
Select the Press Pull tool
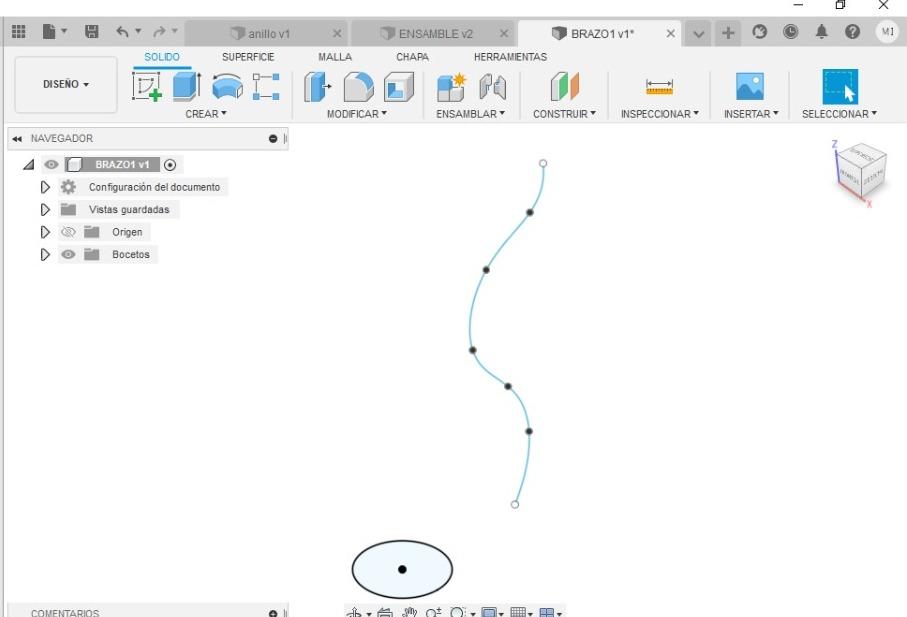pos(318,87)
